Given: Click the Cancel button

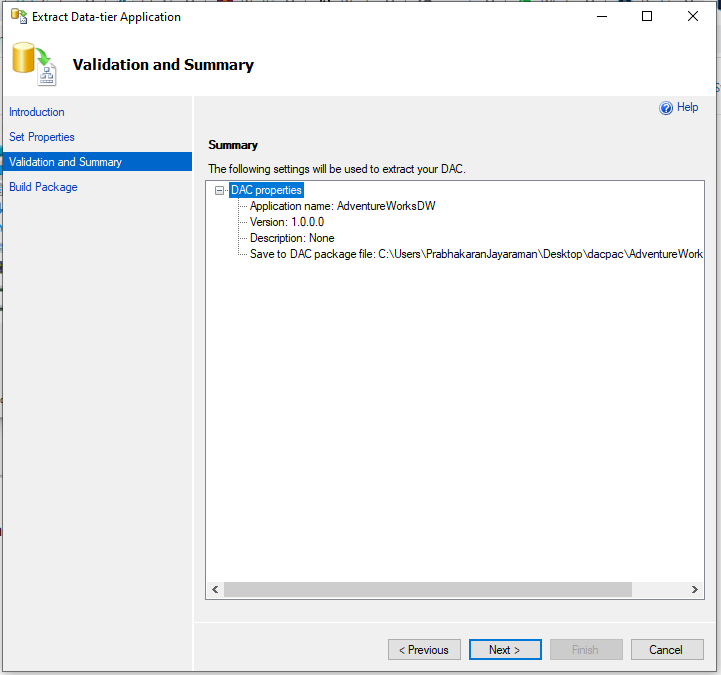Looking at the screenshot, I should coord(667,649).
